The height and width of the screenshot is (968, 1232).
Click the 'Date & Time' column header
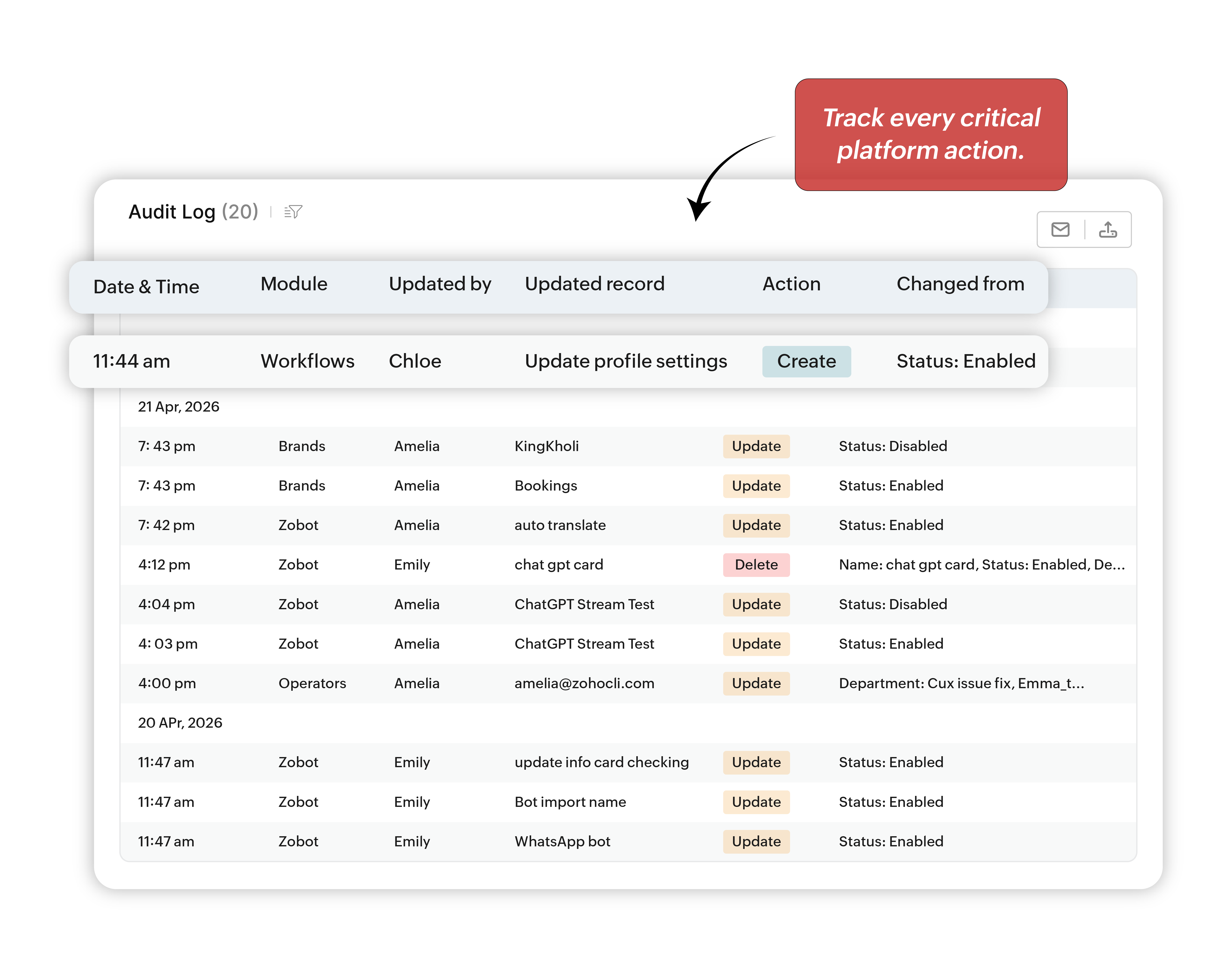coord(146,287)
